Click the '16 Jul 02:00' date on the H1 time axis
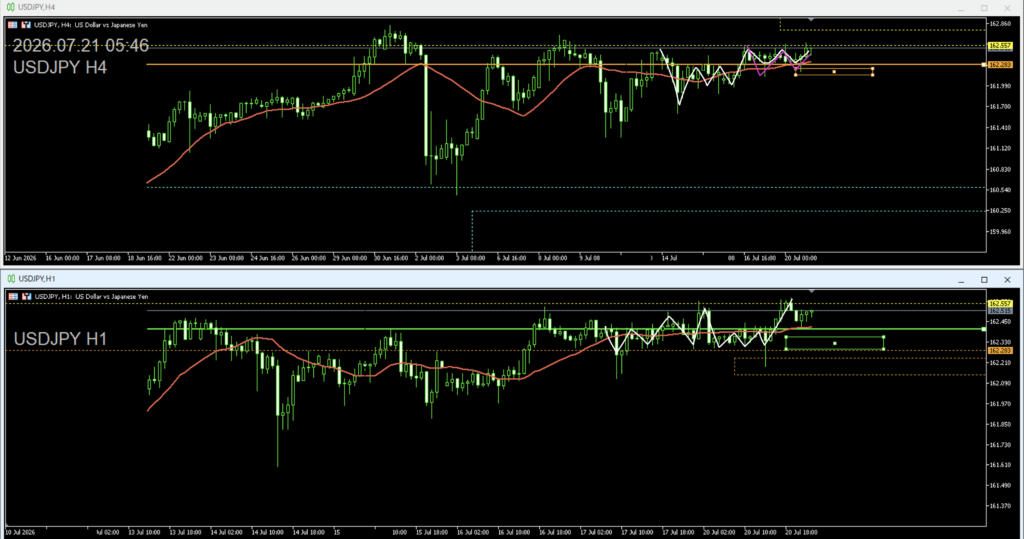Image resolution: width=1024 pixels, height=539 pixels. (x=473, y=532)
